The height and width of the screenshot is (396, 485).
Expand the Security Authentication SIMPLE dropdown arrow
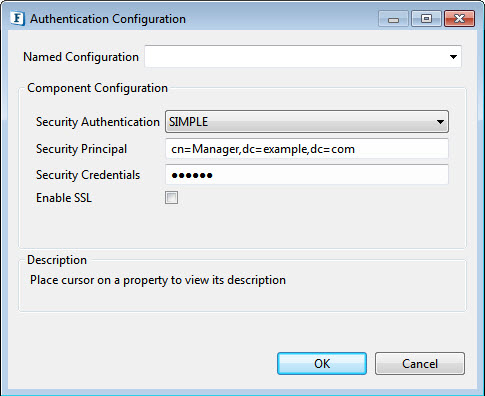click(x=440, y=122)
